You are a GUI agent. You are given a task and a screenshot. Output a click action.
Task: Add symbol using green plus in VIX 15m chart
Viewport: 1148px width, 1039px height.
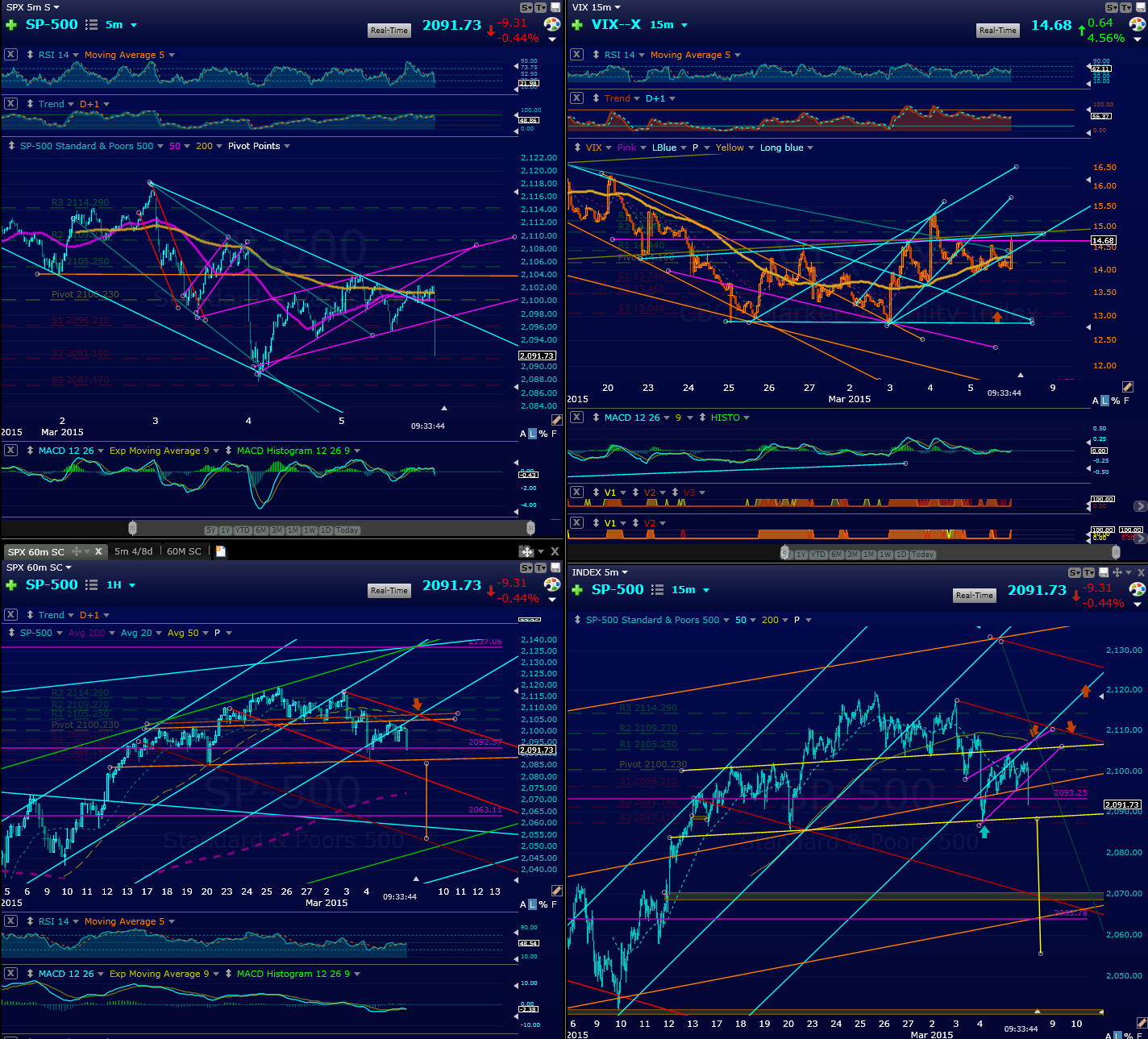coord(577,25)
